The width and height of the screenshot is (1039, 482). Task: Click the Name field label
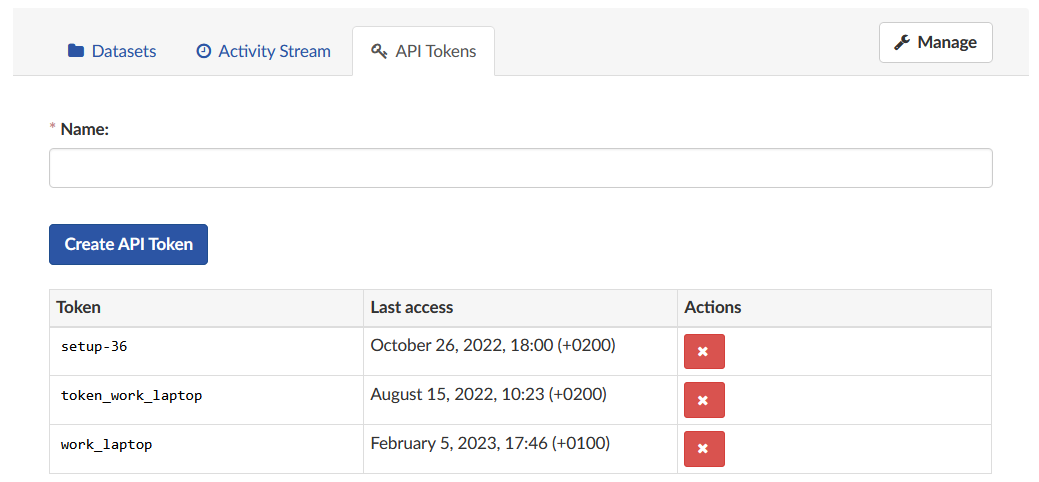[84, 129]
